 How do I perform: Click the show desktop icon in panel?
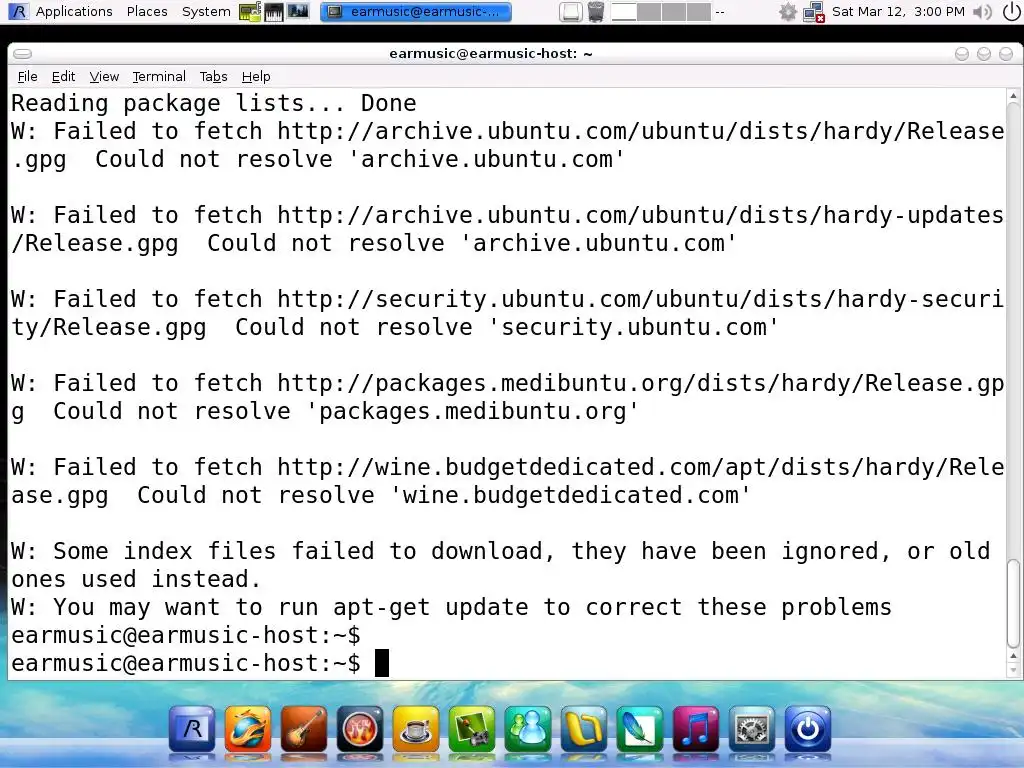coord(571,12)
